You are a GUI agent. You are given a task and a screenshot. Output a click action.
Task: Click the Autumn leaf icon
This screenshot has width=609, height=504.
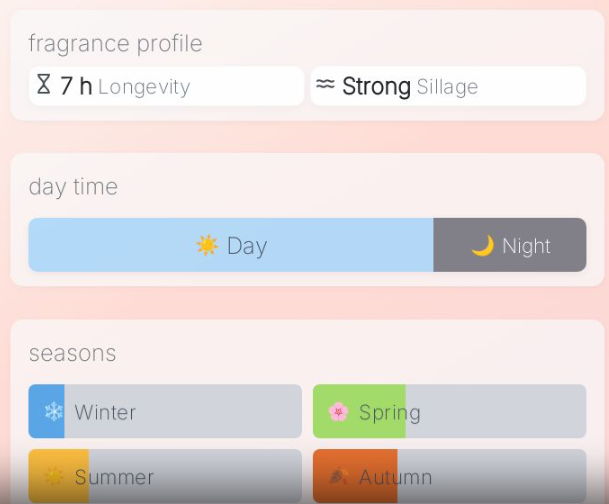tap(339, 476)
